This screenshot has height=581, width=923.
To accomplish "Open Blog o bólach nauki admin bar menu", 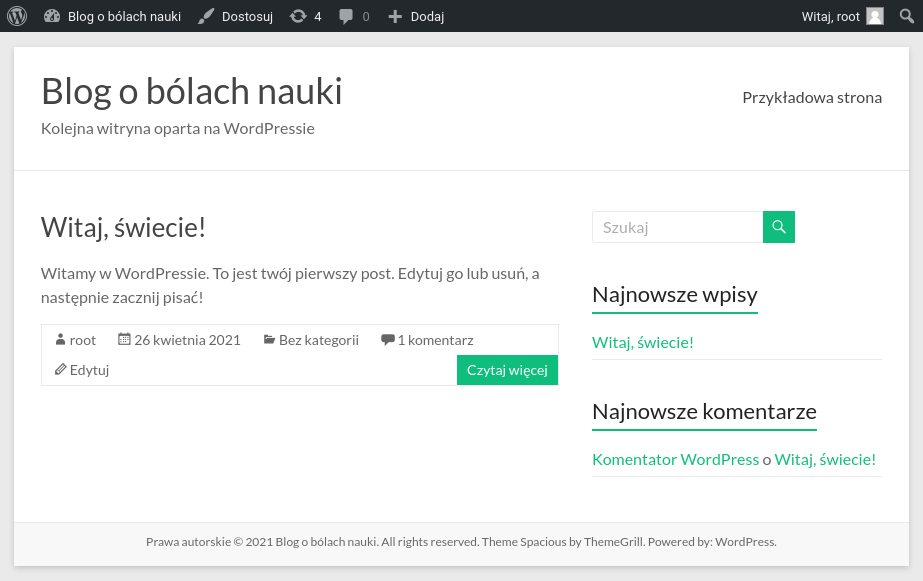I will coord(124,16).
